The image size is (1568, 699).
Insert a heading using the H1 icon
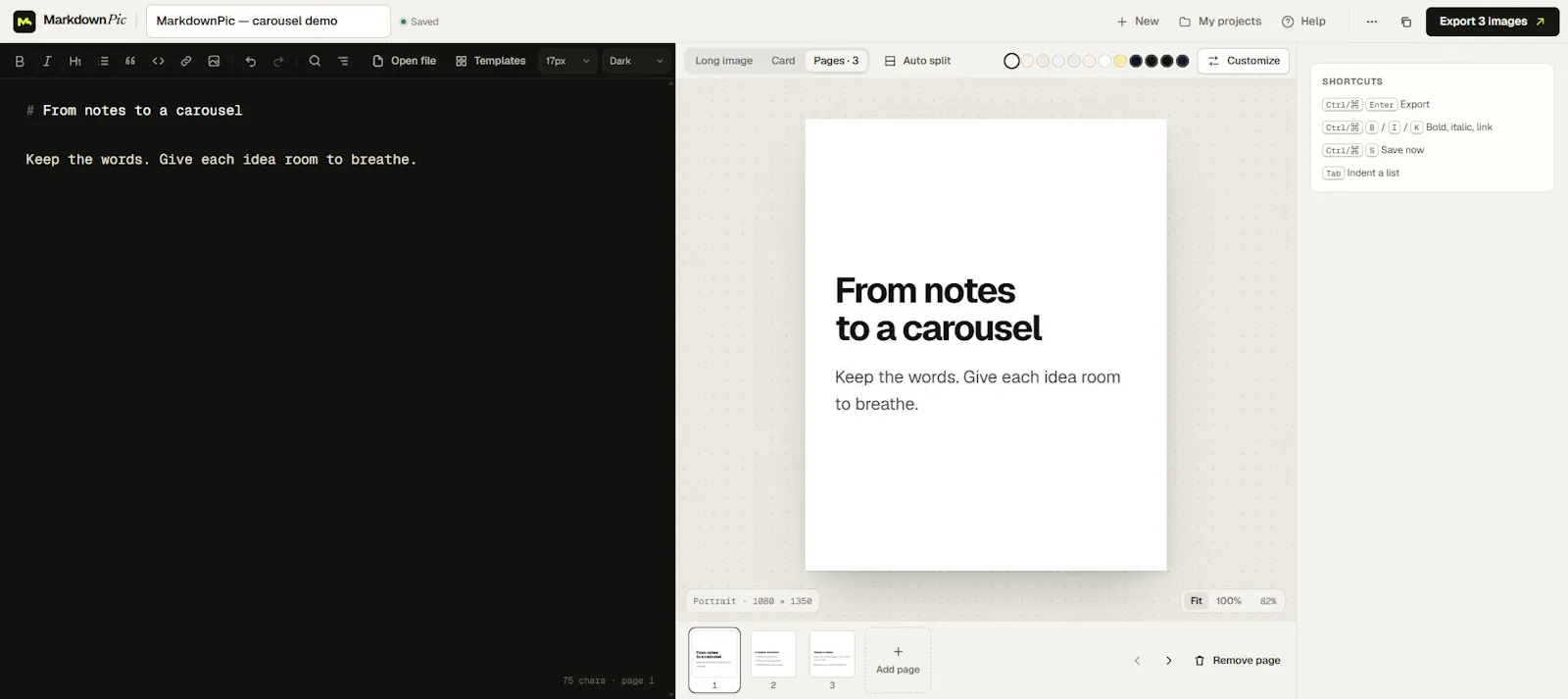click(x=75, y=61)
